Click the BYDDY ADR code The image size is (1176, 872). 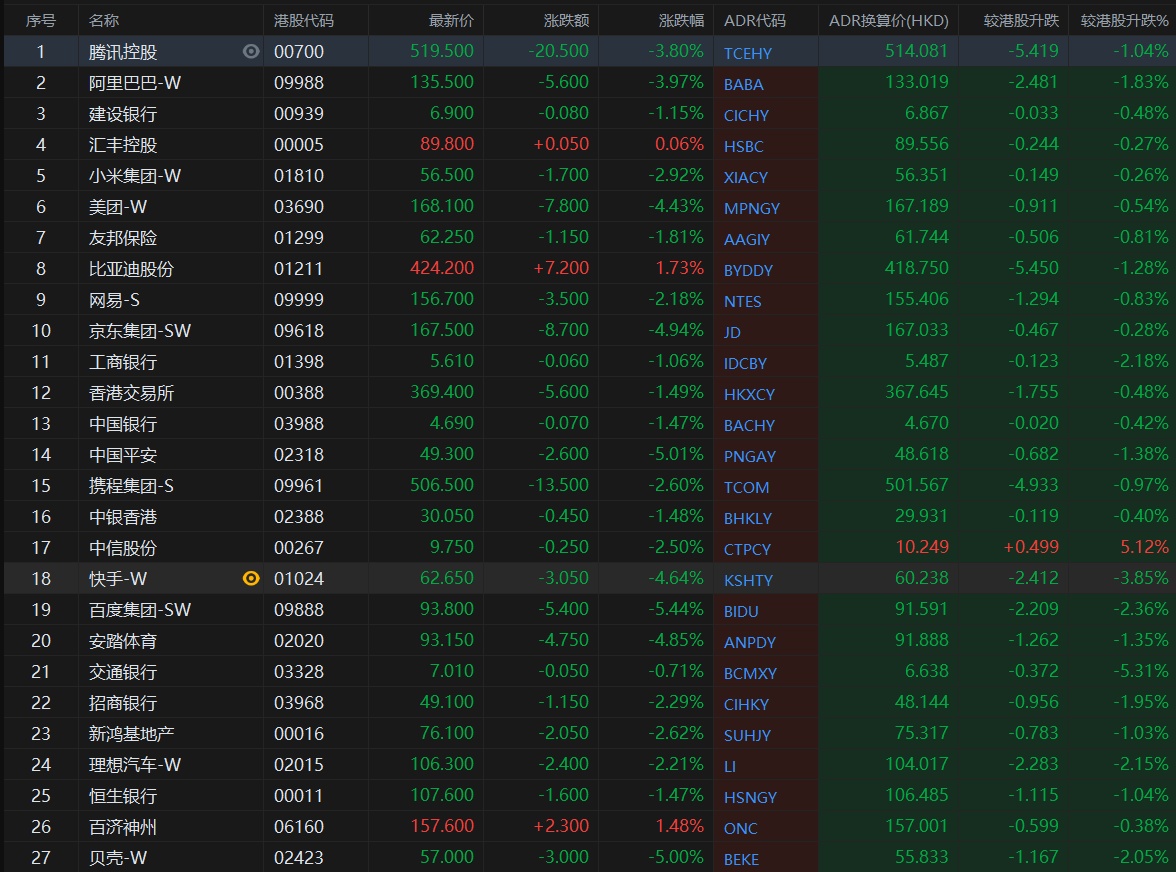tap(748, 270)
